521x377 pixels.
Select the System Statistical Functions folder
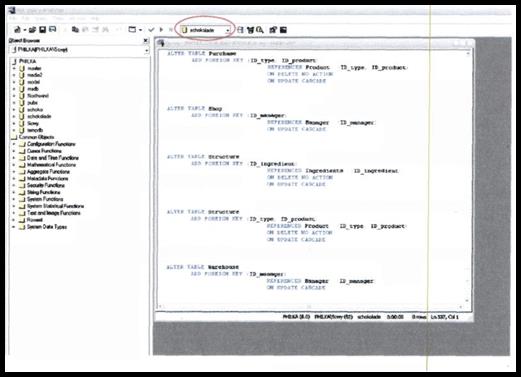click(55, 206)
